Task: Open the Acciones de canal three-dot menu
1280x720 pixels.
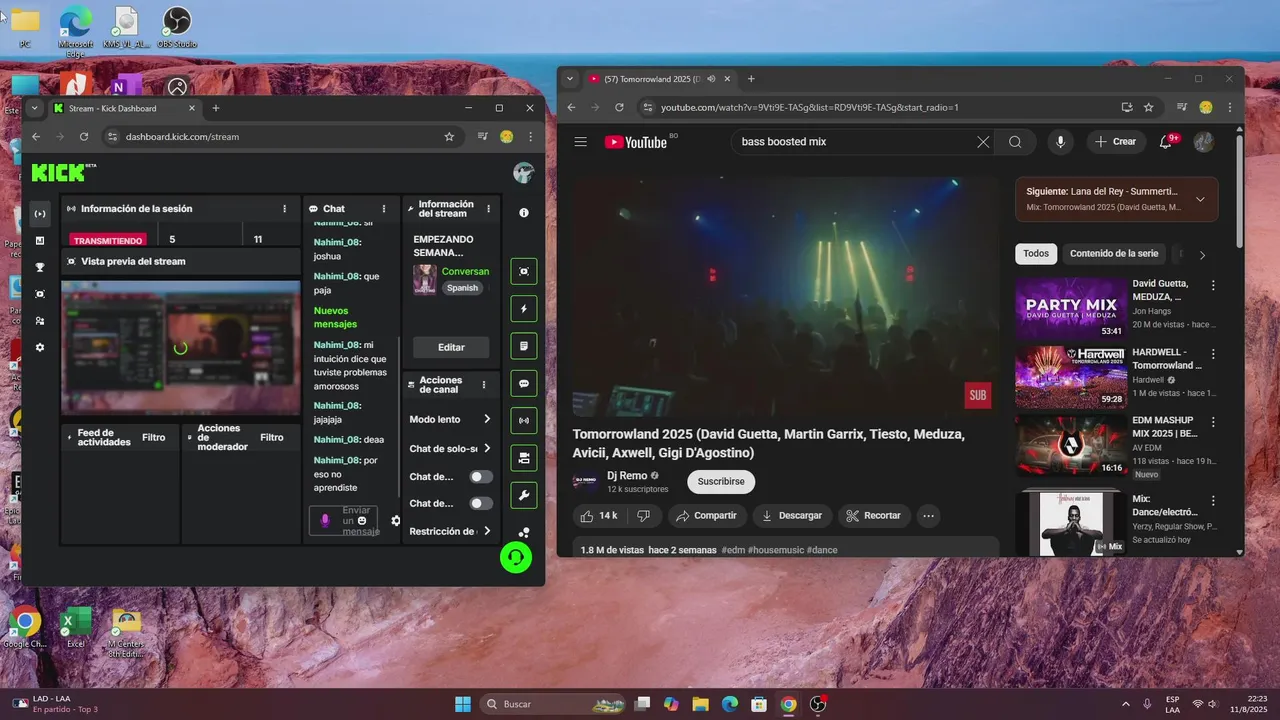Action: point(484,385)
